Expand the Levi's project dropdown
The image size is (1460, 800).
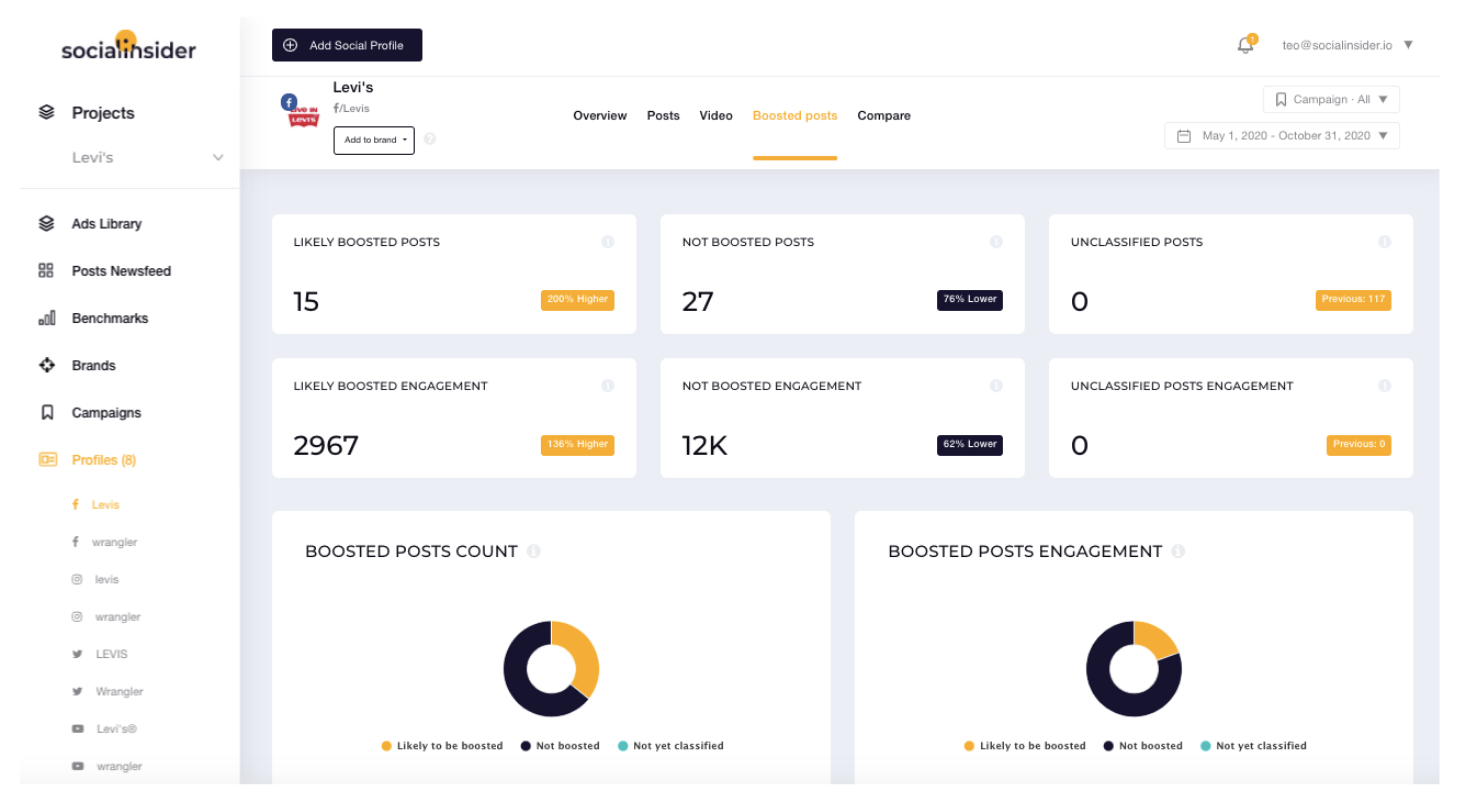(x=148, y=158)
